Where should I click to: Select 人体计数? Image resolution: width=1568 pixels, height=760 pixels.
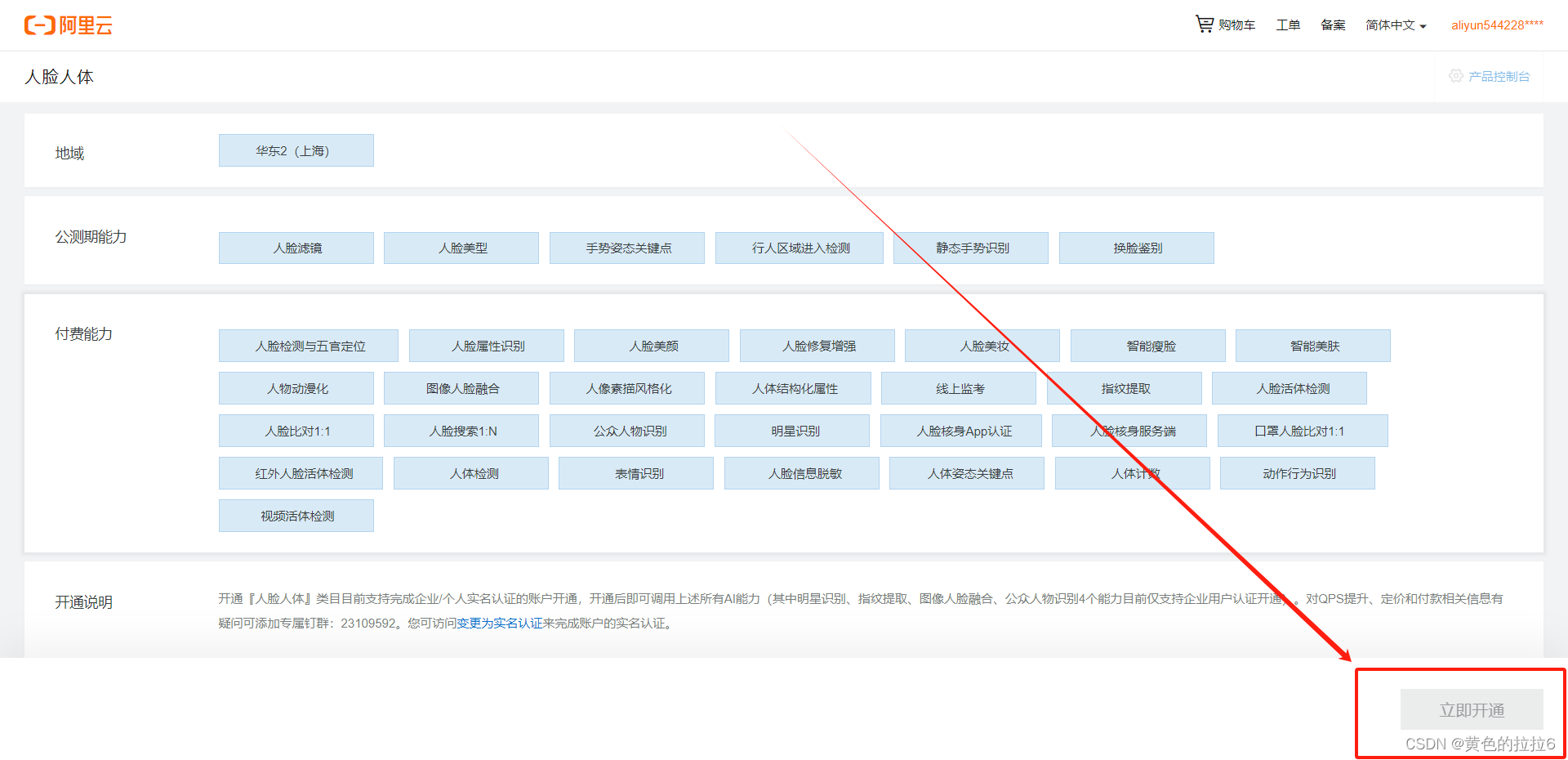pyautogui.click(x=1133, y=473)
